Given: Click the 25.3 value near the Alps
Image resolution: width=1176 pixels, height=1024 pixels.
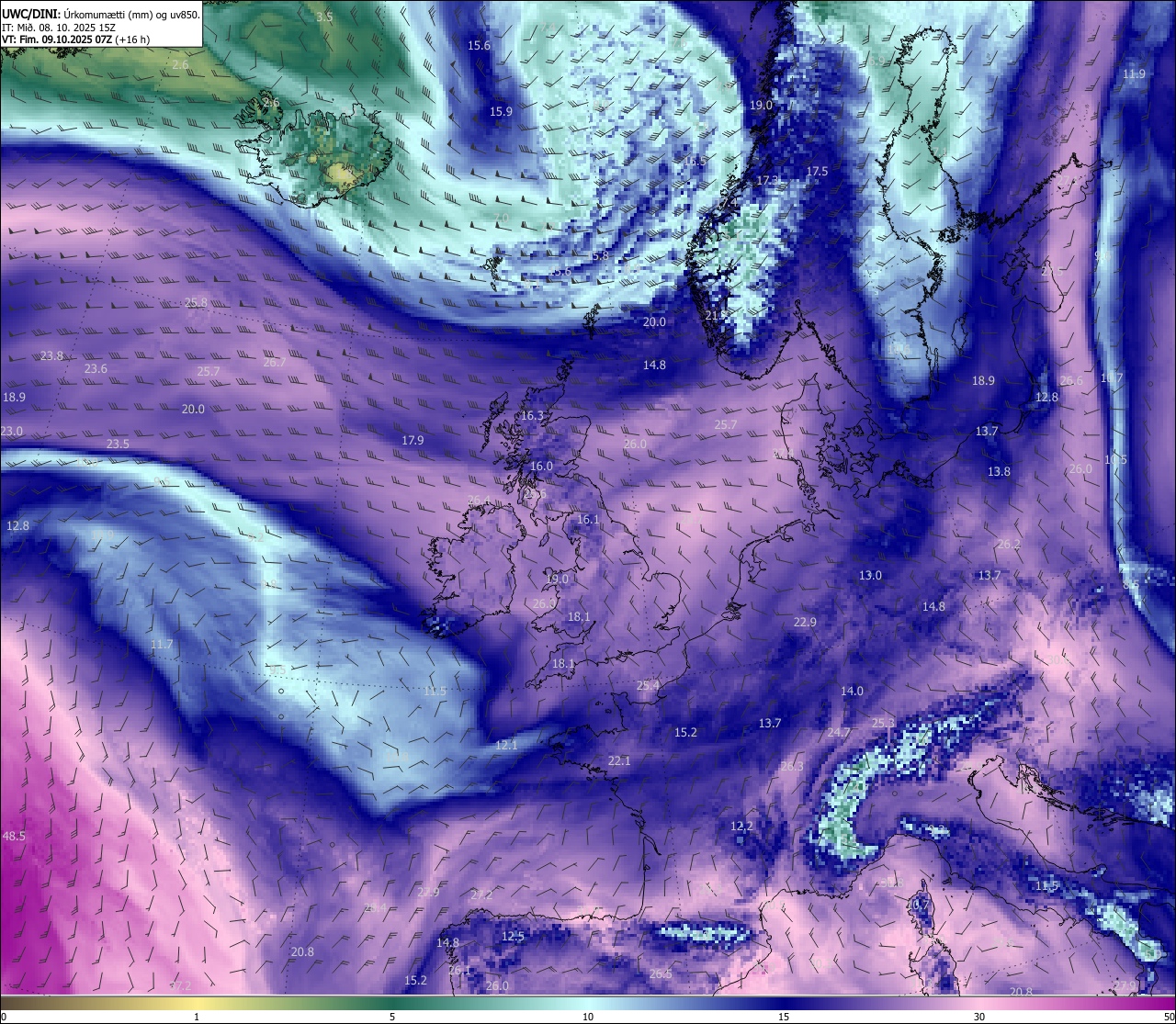Looking at the screenshot, I should pos(882,724).
